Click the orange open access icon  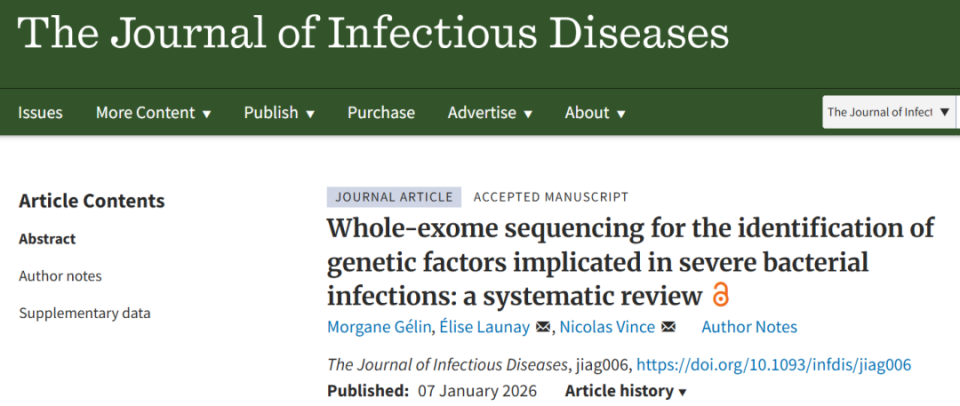click(720, 295)
